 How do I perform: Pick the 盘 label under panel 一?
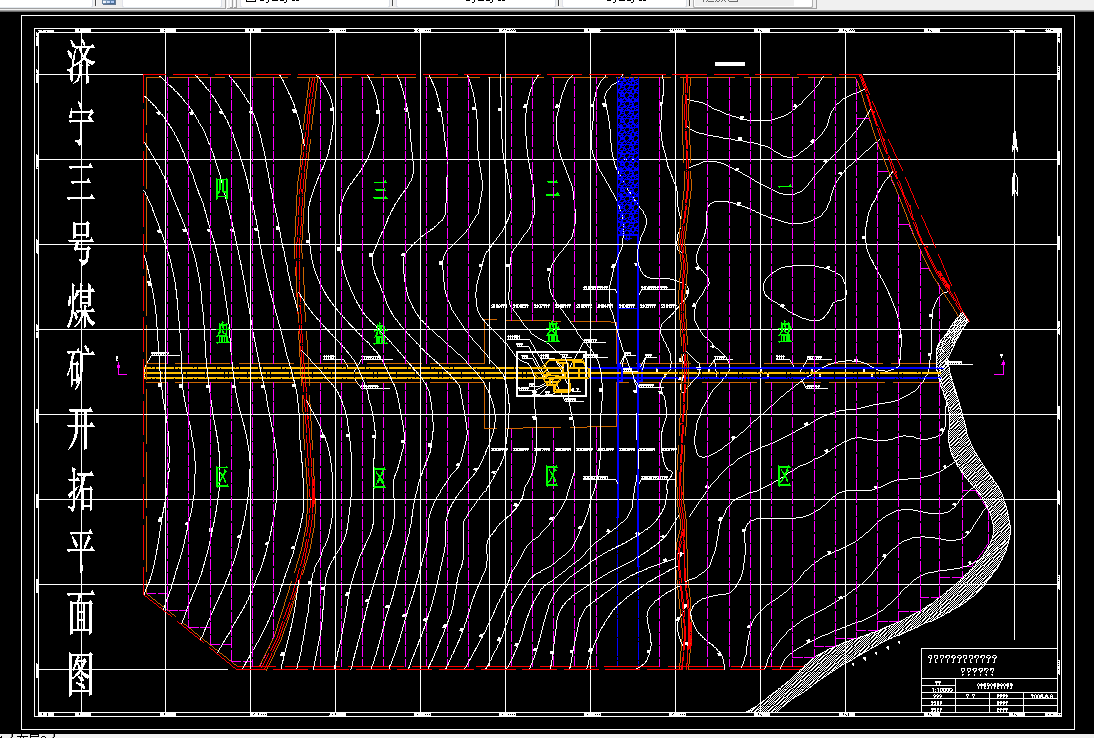[785, 332]
